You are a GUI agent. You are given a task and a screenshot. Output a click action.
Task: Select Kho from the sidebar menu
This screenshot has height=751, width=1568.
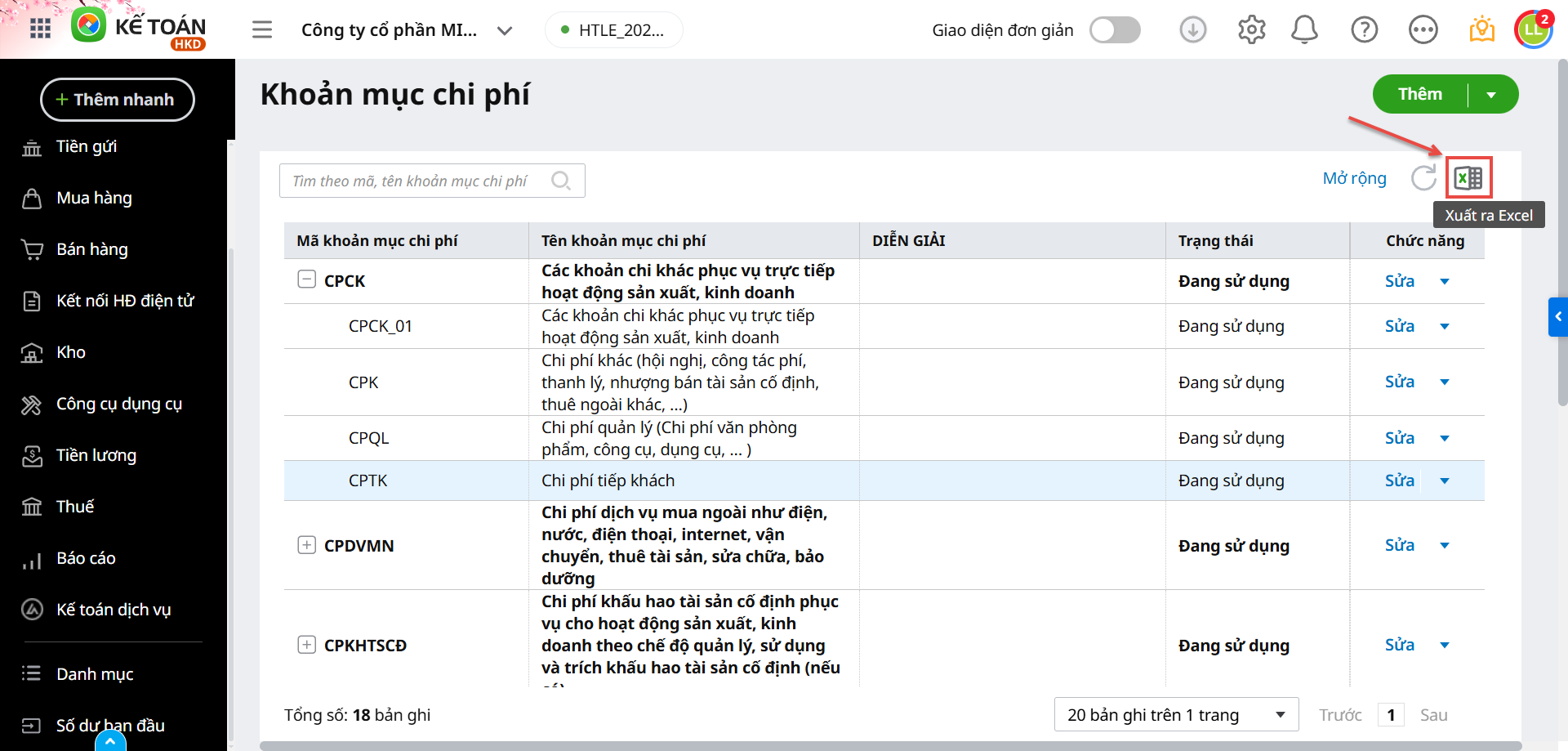(x=71, y=352)
